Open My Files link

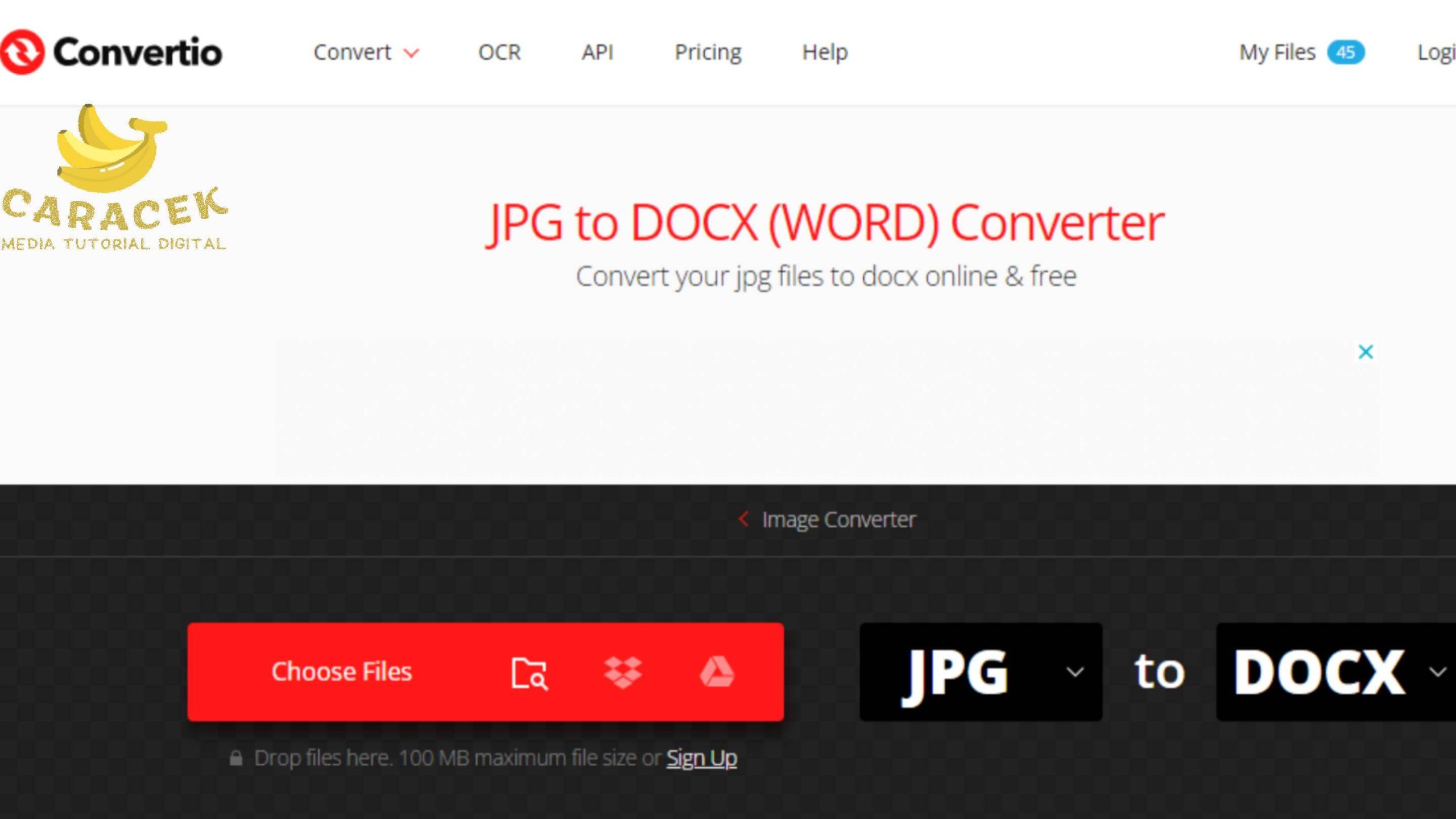[1277, 52]
